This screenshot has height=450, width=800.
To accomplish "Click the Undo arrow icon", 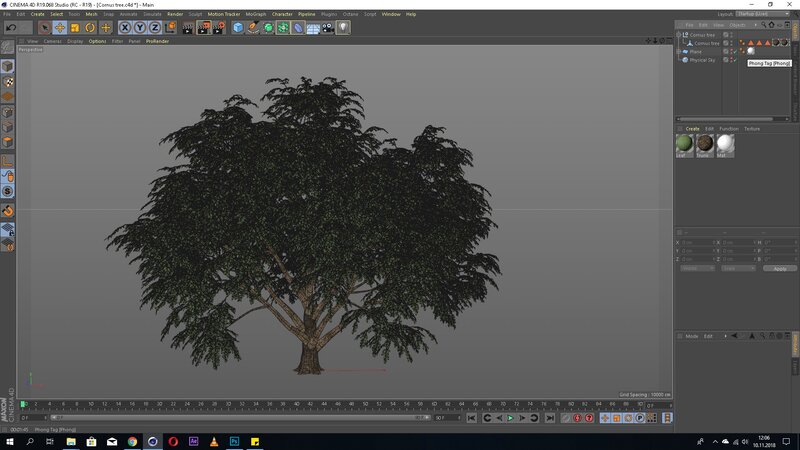I will [10, 28].
